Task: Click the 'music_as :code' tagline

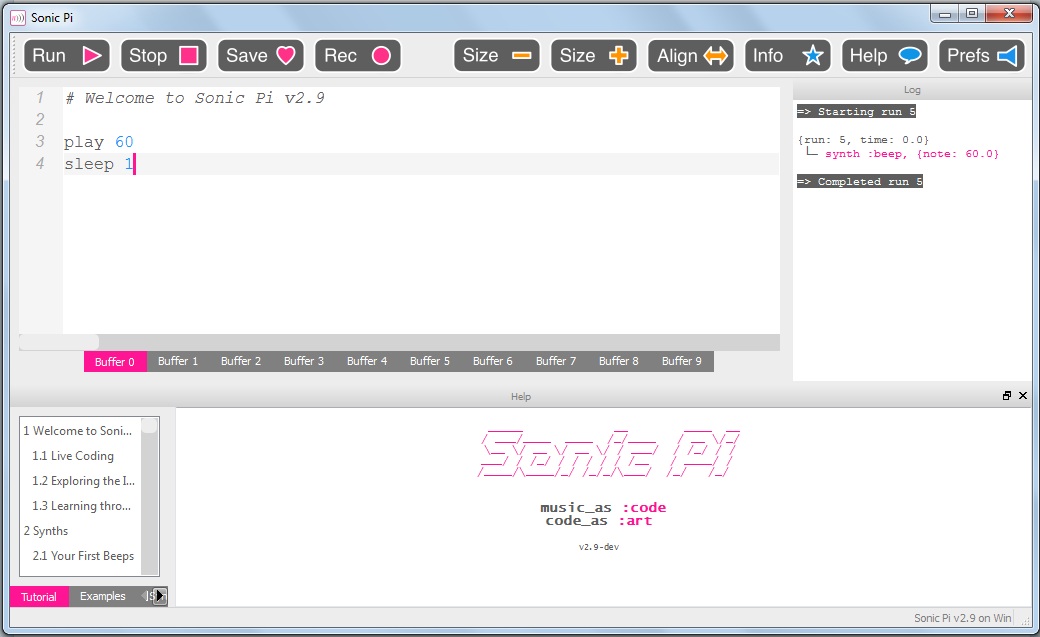Action: coord(603,508)
